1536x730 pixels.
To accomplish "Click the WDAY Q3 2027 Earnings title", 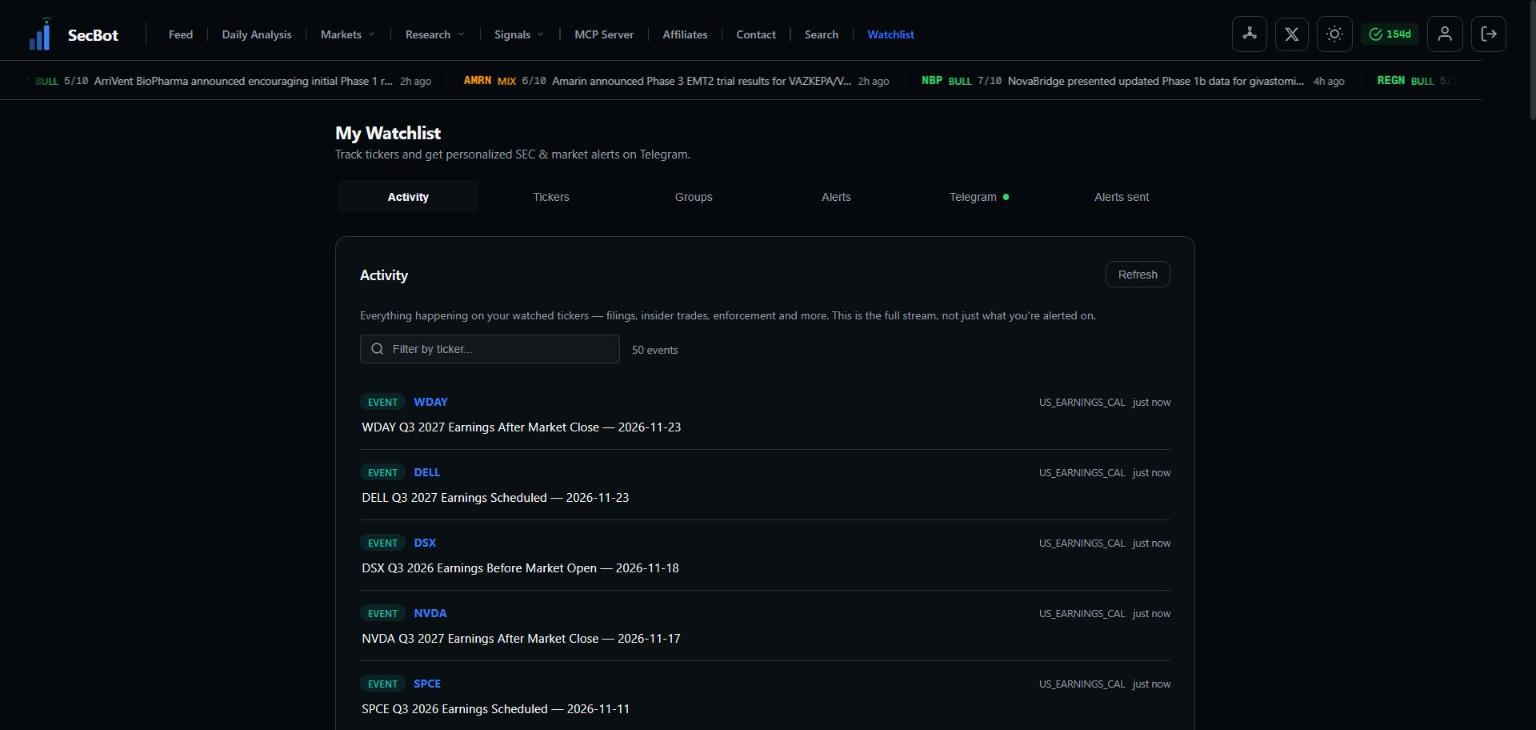I will [x=521, y=427].
